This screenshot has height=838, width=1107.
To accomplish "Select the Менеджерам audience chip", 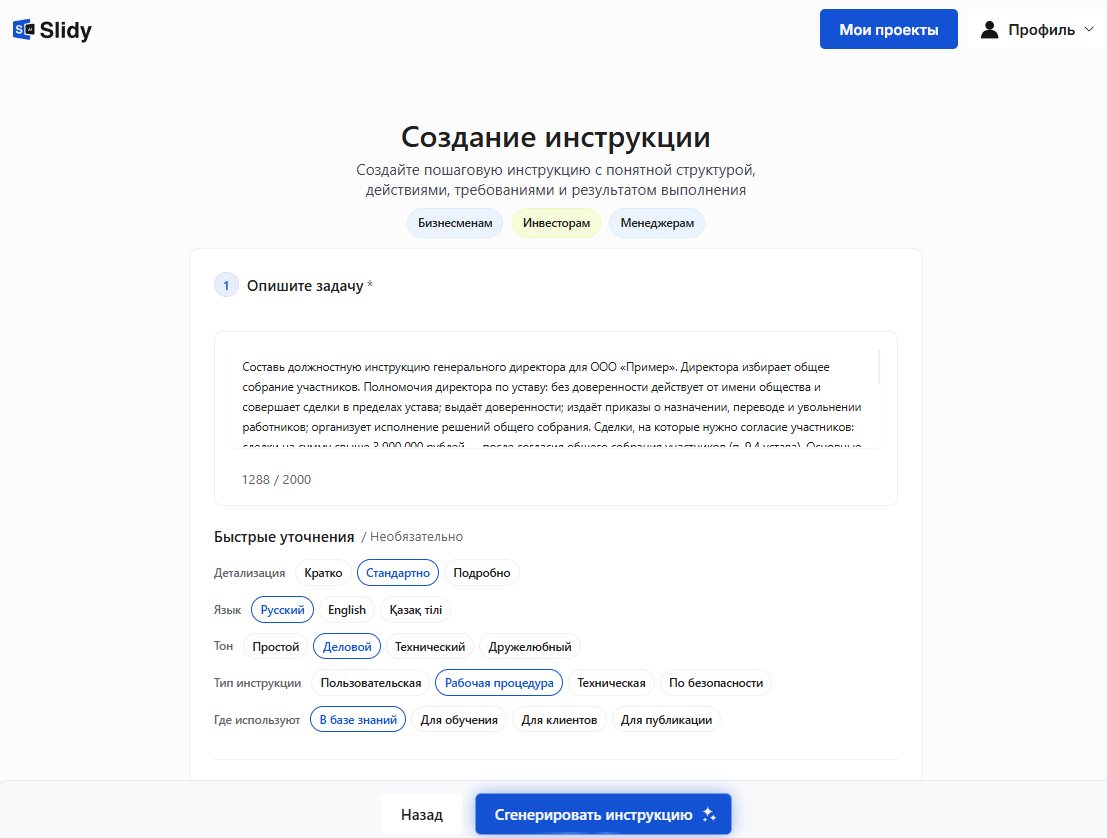I will click(x=657, y=223).
